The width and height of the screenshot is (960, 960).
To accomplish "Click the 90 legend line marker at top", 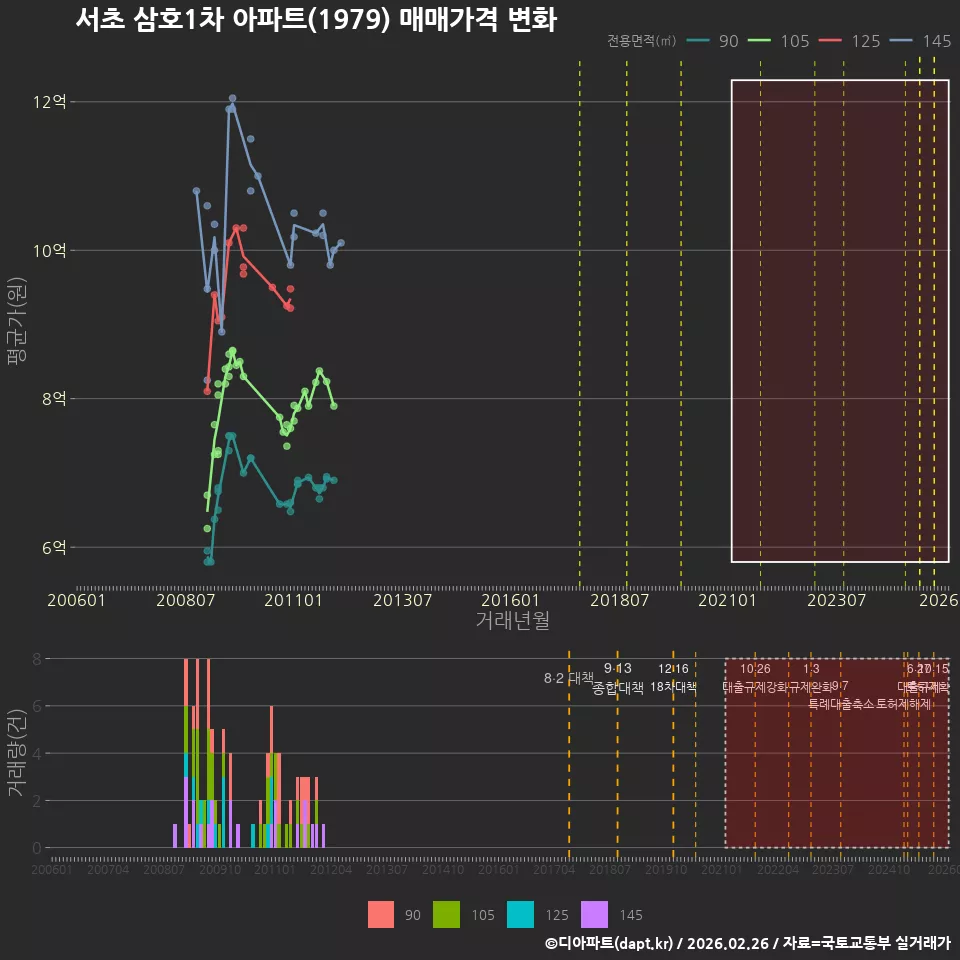I will tap(698, 40).
